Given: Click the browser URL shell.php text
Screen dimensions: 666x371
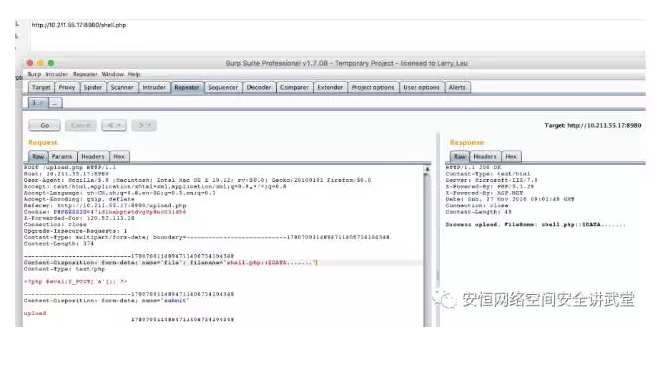Looking at the screenshot, I should click(79, 25).
